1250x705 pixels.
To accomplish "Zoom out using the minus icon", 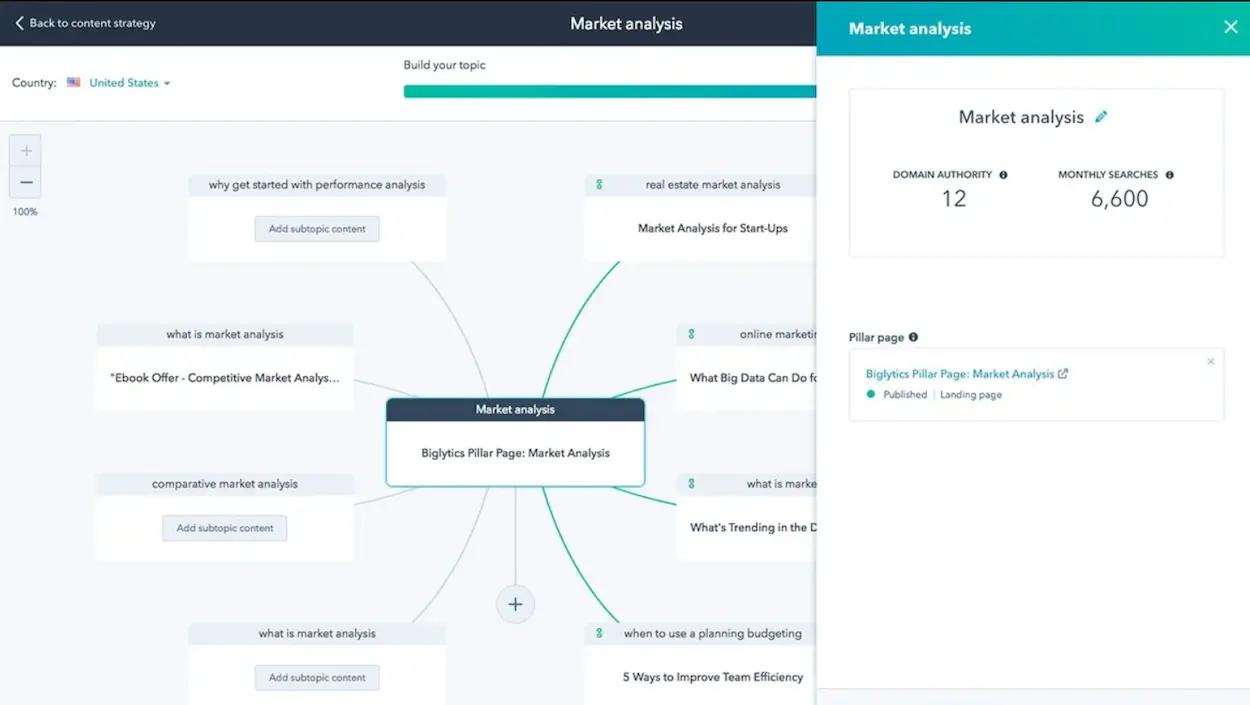I will pyautogui.click(x=24, y=182).
